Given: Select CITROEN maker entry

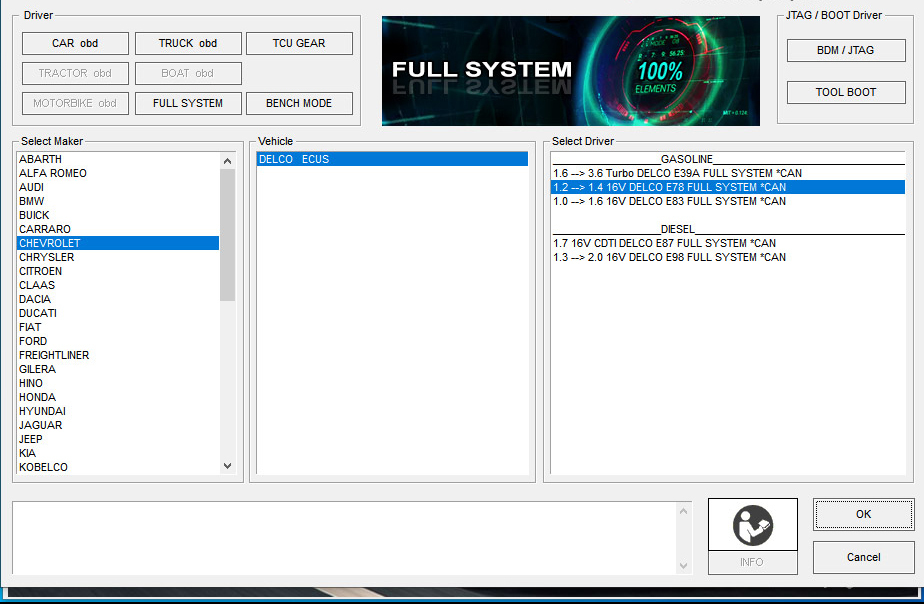Looking at the screenshot, I should click(x=118, y=271).
